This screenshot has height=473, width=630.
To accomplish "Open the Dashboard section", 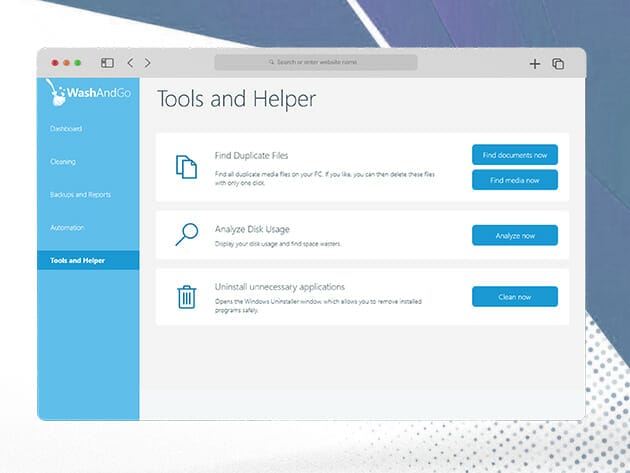I will pyautogui.click(x=66, y=129).
